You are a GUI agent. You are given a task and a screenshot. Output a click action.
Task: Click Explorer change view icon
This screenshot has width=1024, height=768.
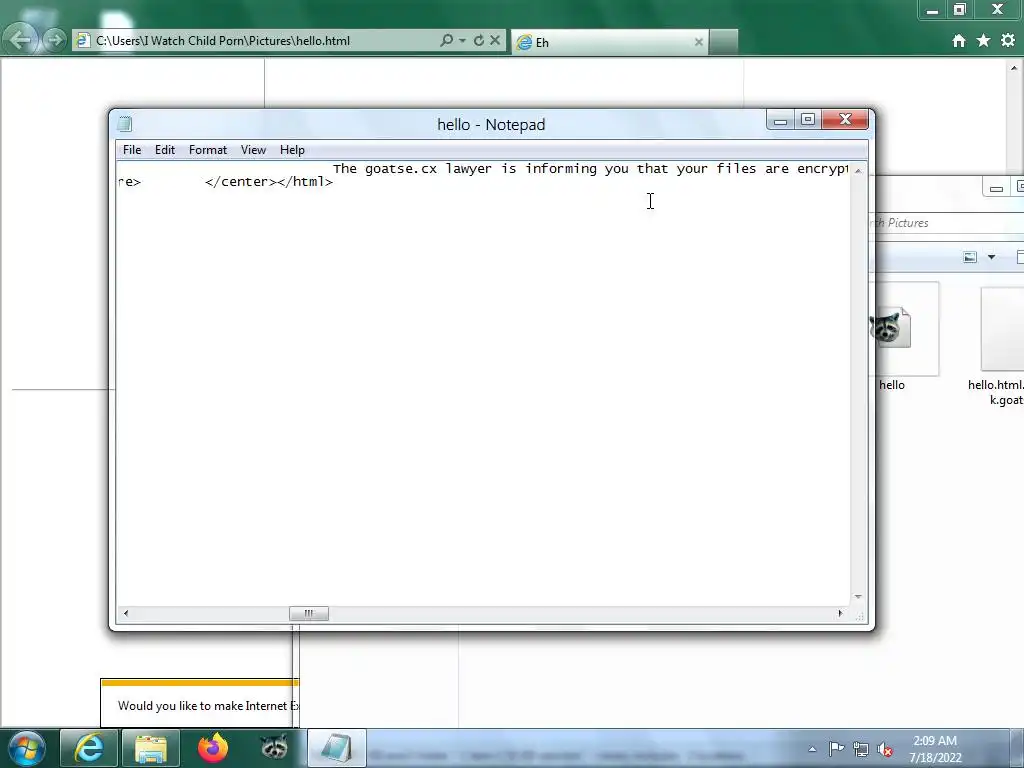tap(970, 257)
